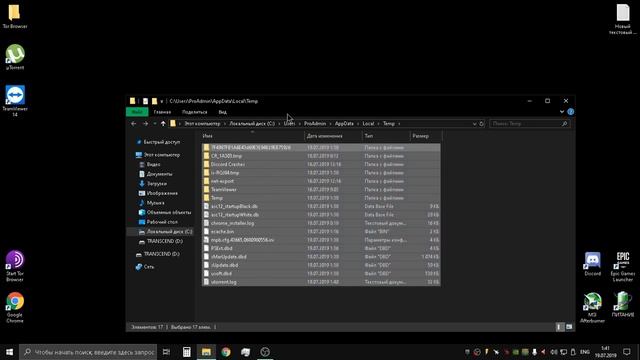Launch uTorrent from the desktop
This screenshot has height=360, width=640.
[15, 57]
